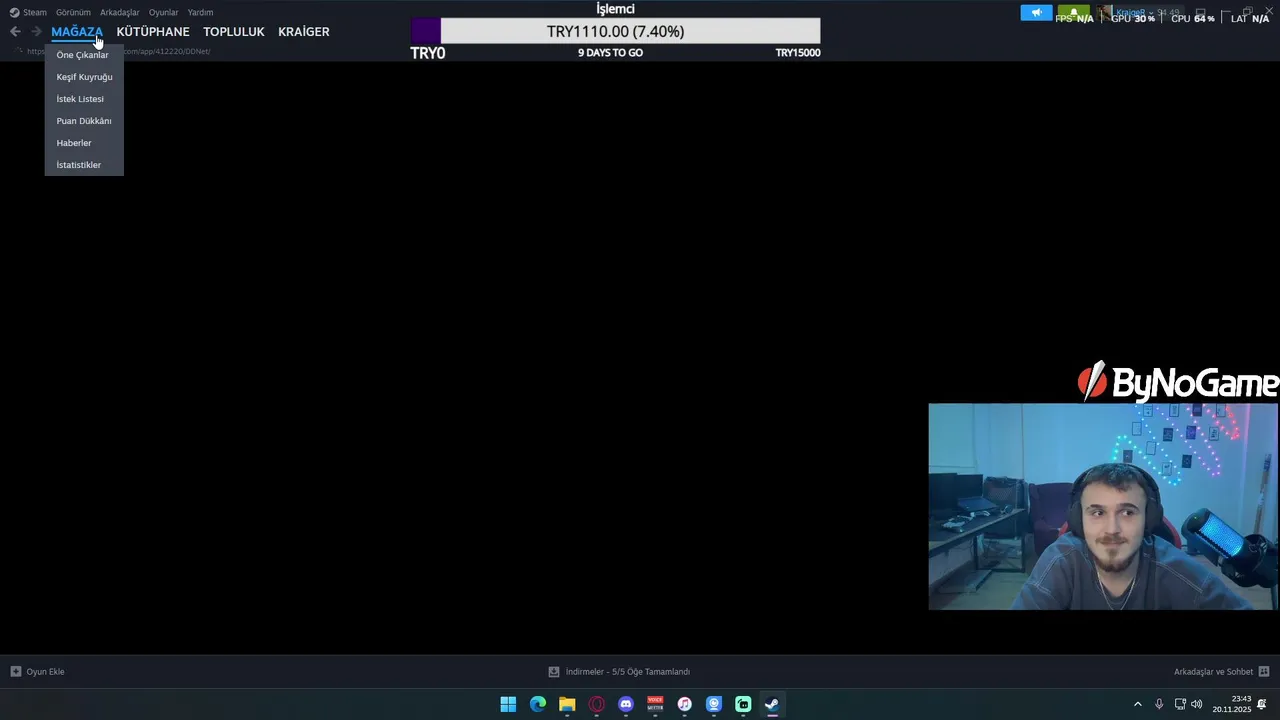
Task: Open the KRAİGER profile tab
Action: tap(304, 32)
